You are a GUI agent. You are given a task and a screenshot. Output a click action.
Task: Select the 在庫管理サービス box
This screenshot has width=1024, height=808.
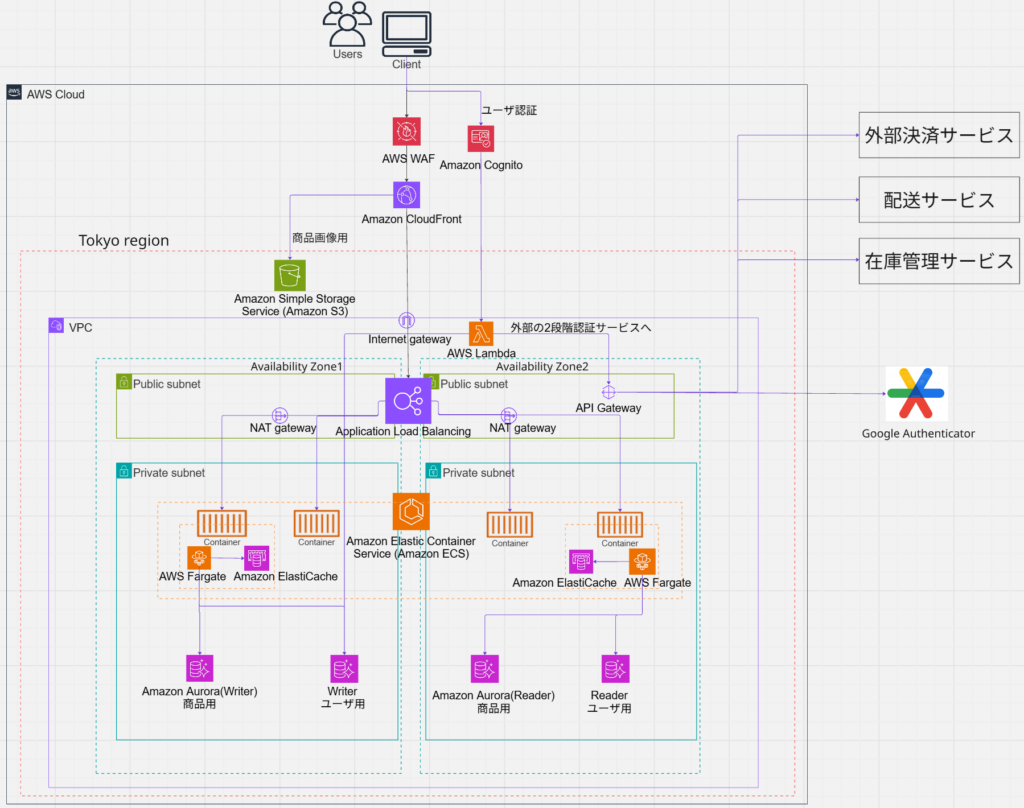[938, 261]
